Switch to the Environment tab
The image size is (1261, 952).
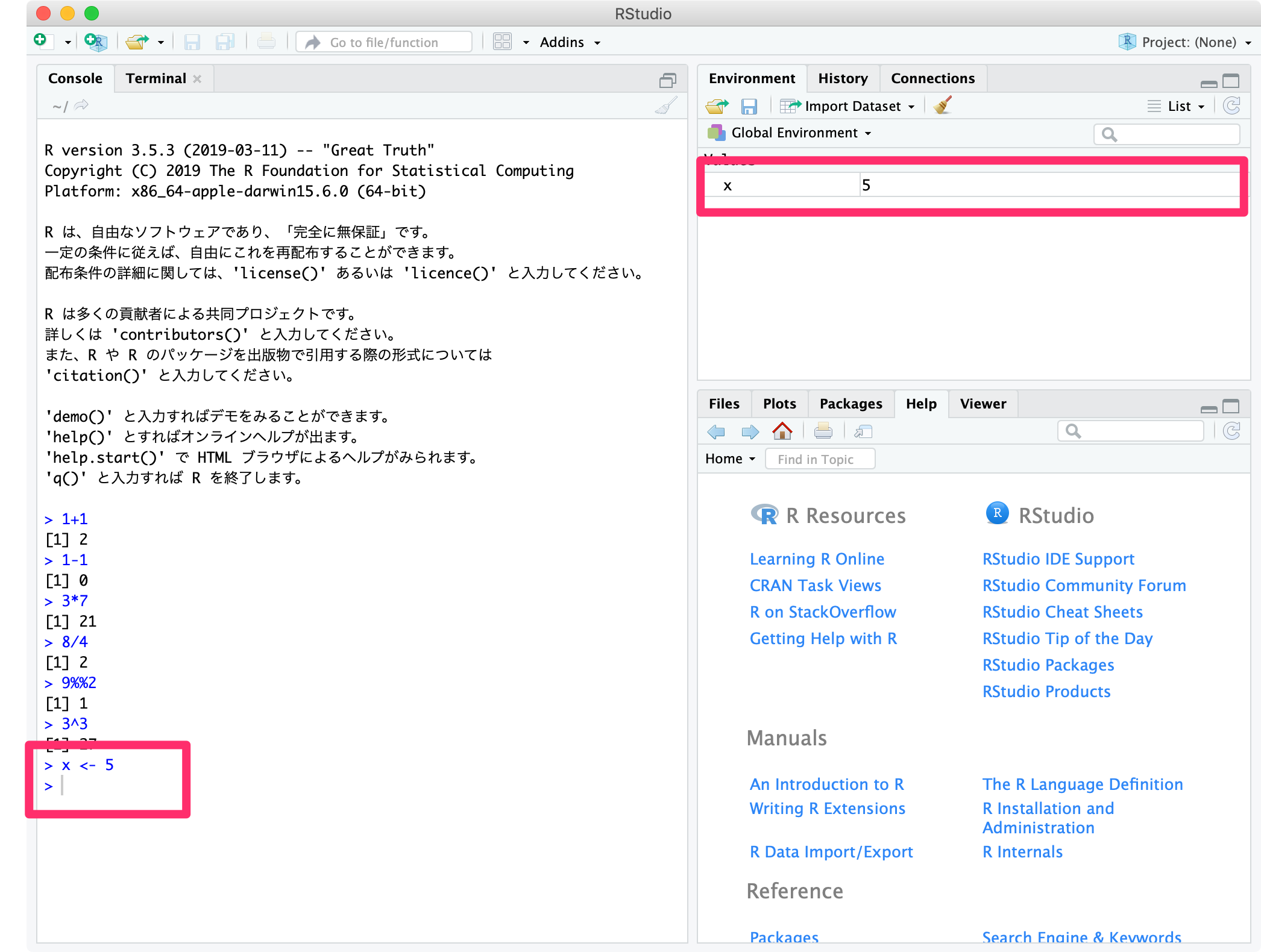tap(752, 78)
